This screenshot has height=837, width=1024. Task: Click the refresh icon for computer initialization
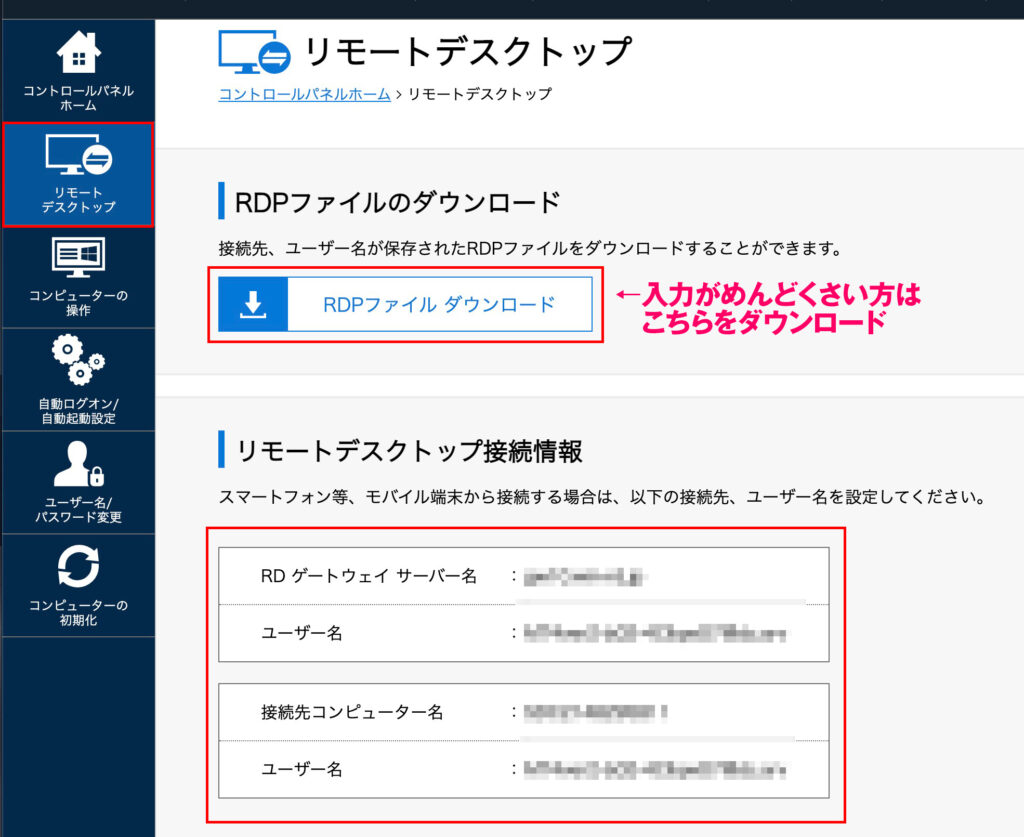(x=78, y=565)
